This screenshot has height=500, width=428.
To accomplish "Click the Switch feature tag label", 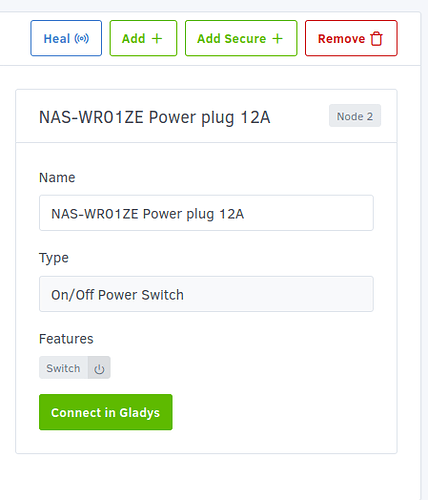I will (x=63, y=368).
